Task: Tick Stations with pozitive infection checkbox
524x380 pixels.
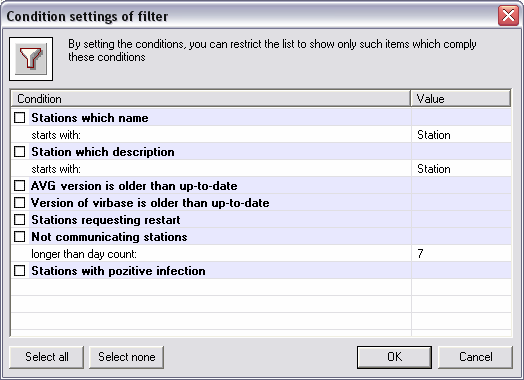Action: point(20,271)
